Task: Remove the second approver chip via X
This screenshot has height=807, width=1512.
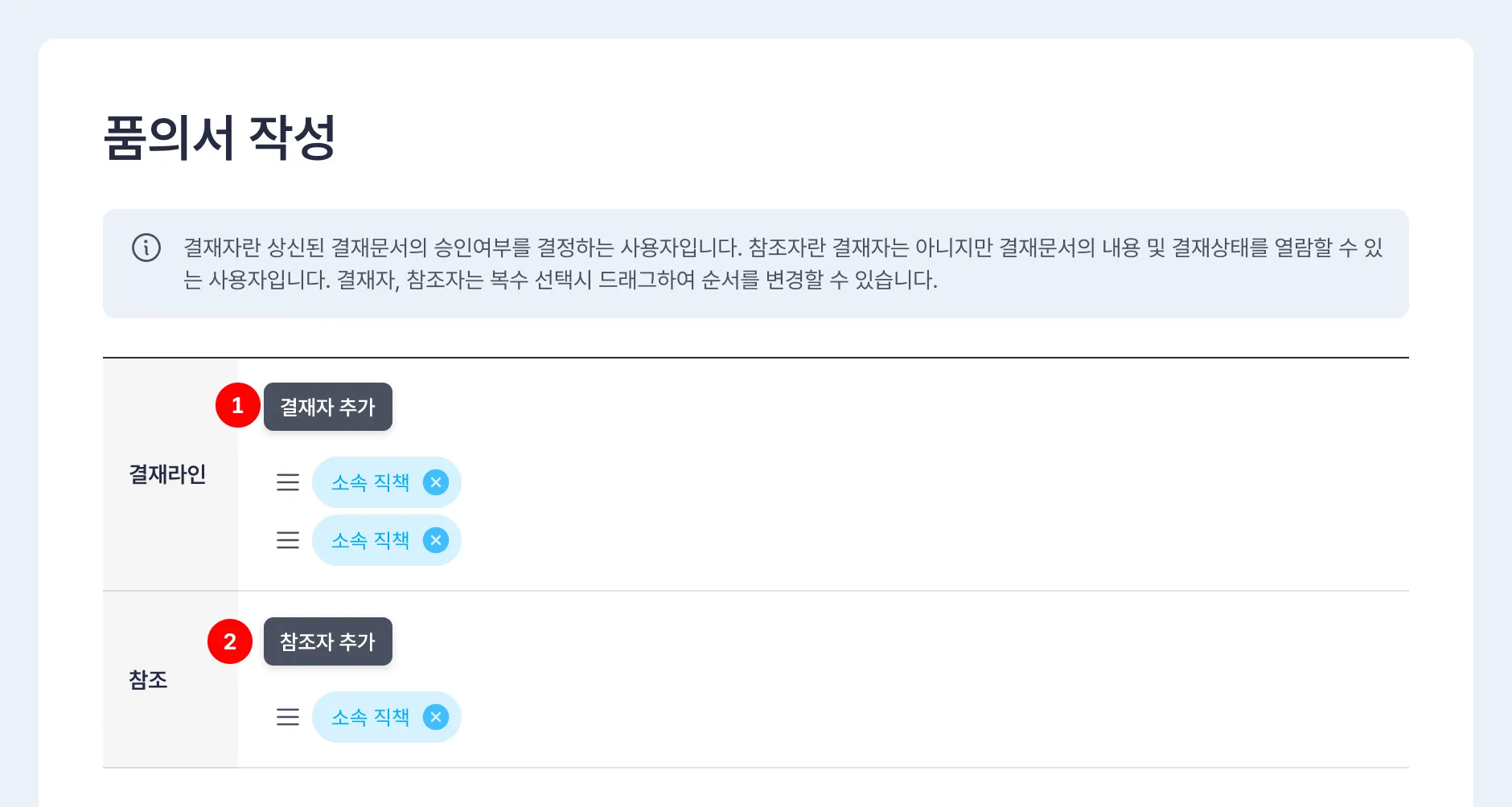Action: tap(436, 540)
